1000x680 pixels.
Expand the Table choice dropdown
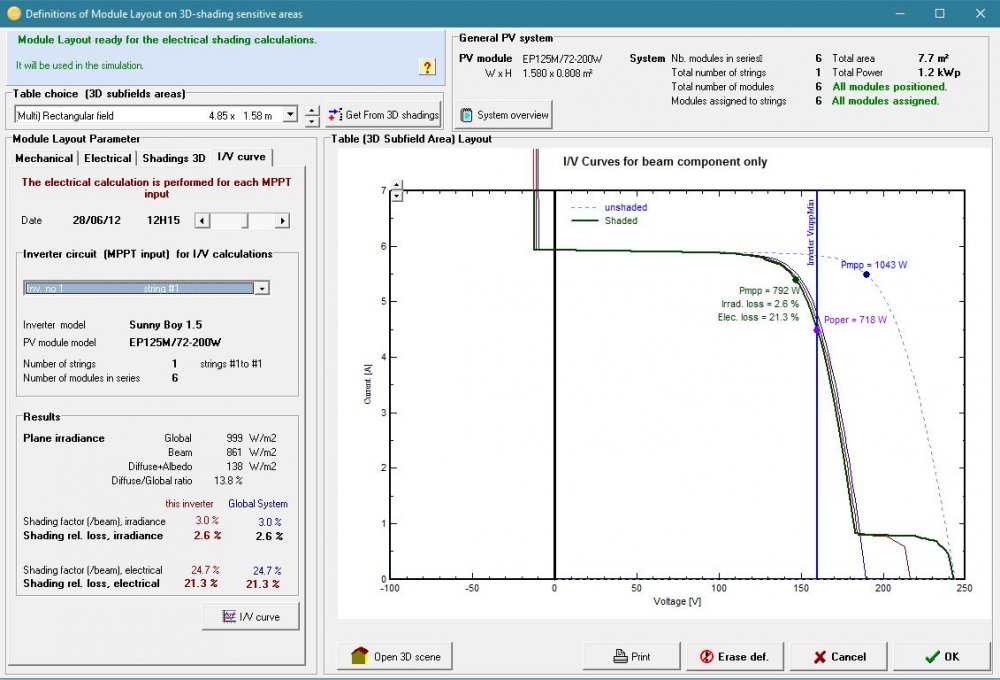(x=290, y=115)
